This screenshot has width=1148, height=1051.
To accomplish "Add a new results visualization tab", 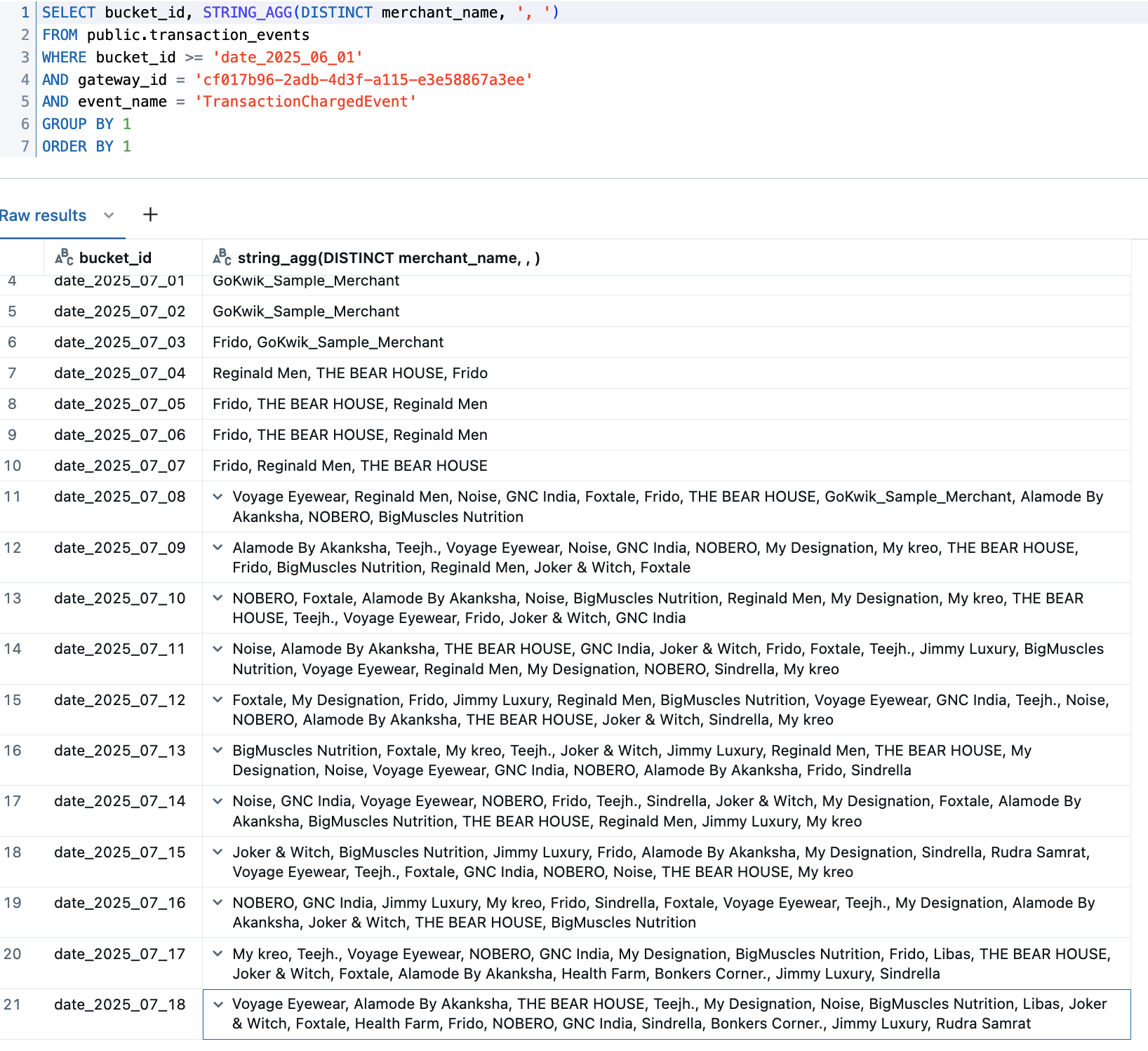I will (x=150, y=215).
